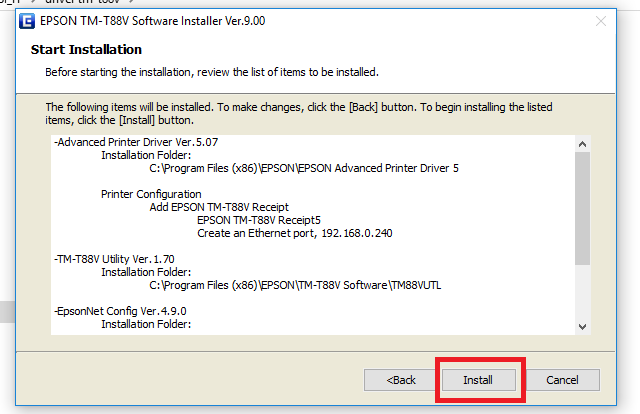
Task: Click the scroll up arrow in item list
Action: tap(582, 144)
